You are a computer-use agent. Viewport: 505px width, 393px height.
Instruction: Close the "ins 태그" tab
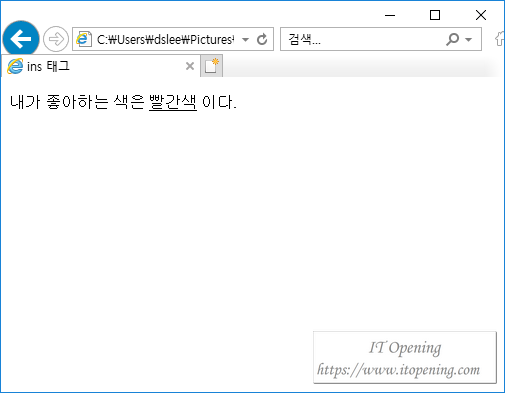190,66
